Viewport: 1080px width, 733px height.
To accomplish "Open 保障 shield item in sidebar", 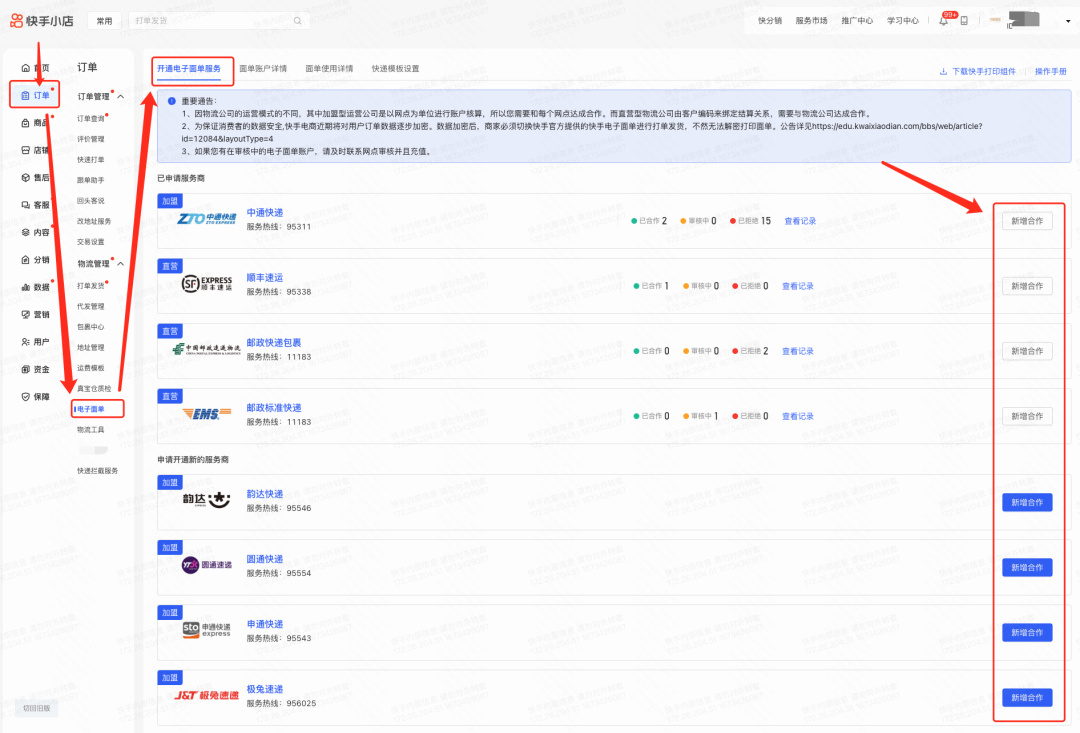I will (35, 396).
